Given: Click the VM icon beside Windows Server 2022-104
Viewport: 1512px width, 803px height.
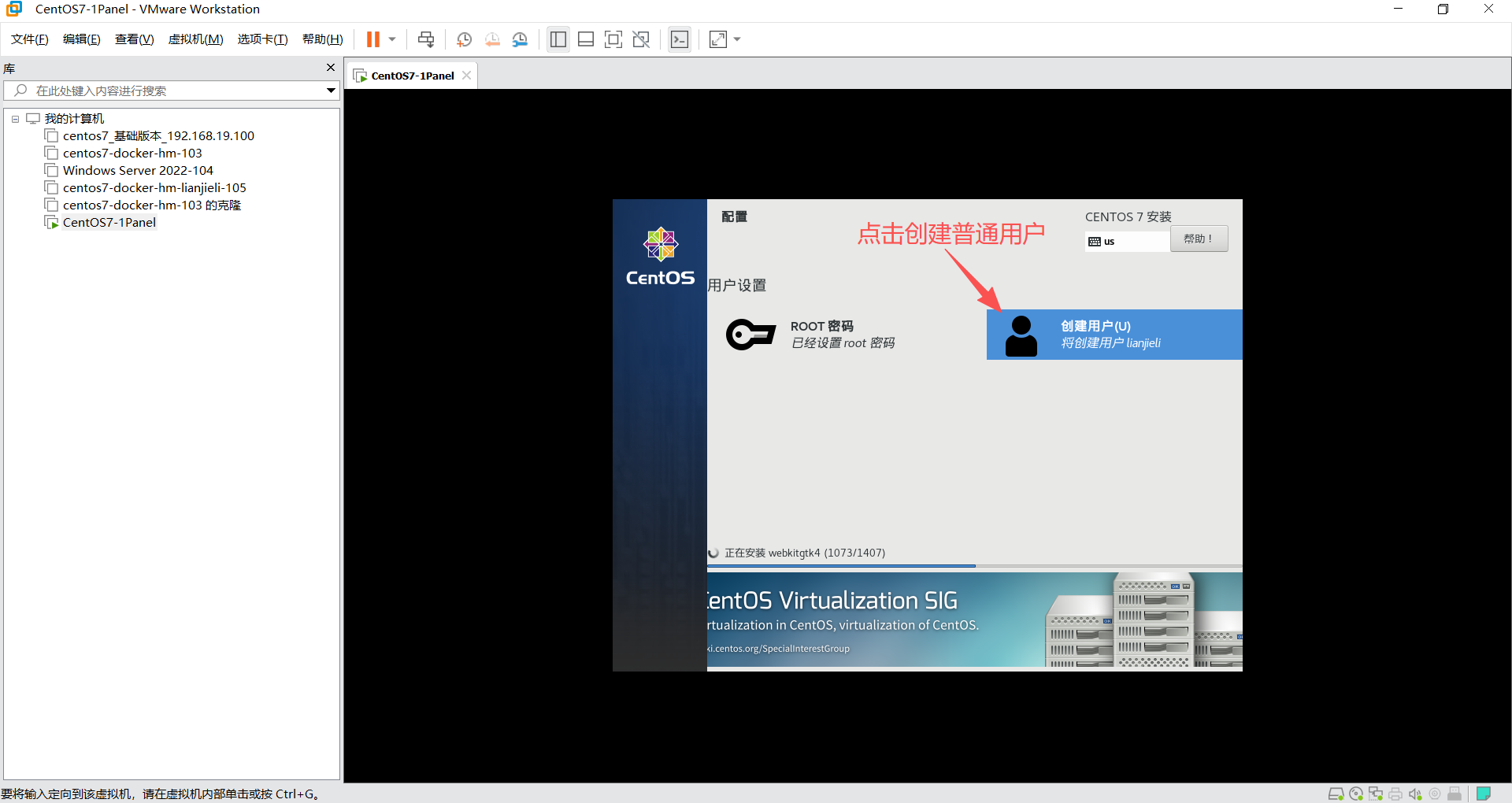Looking at the screenshot, I should [x=52, y=171].
